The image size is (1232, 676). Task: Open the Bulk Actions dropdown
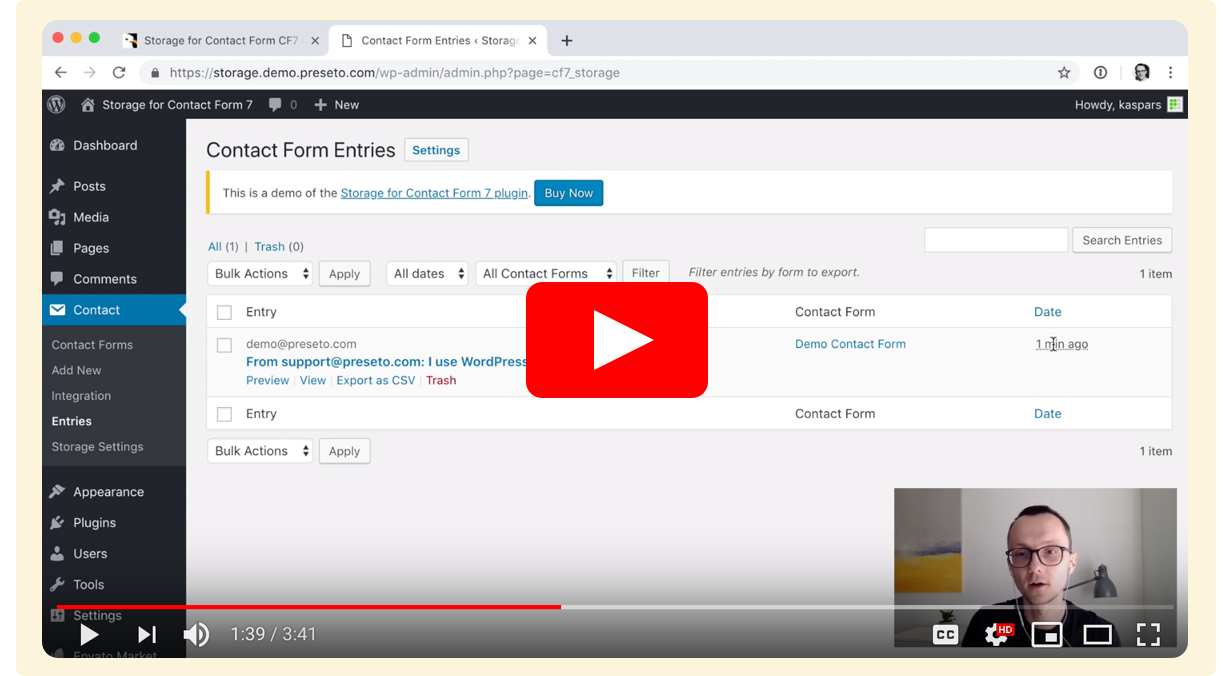(x=260, y=273)
